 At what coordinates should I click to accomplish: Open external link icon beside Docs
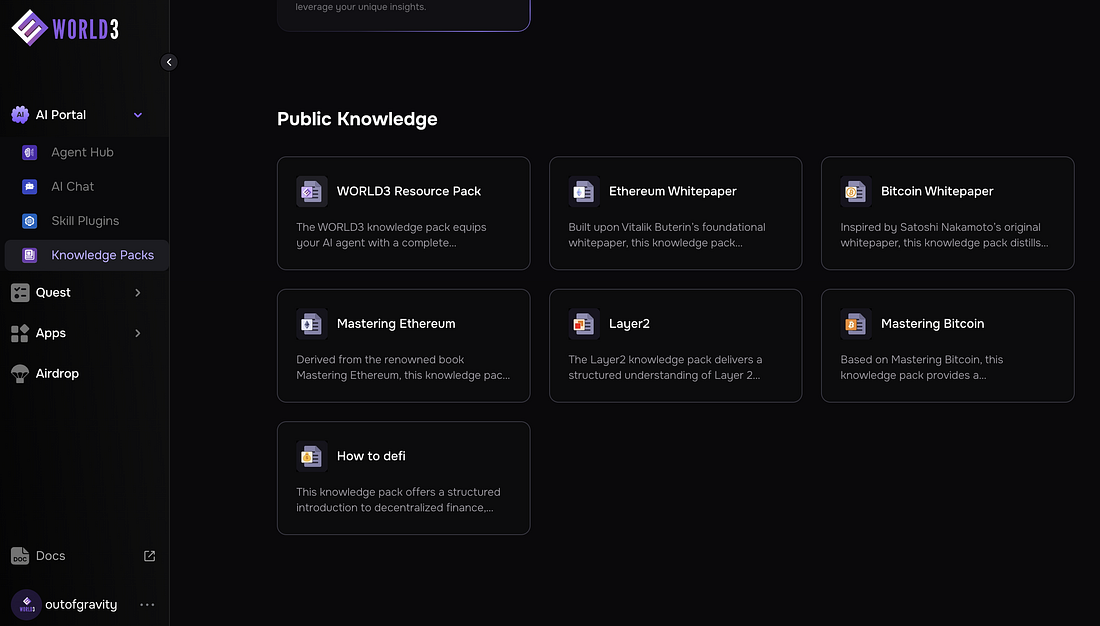(150, 556)
